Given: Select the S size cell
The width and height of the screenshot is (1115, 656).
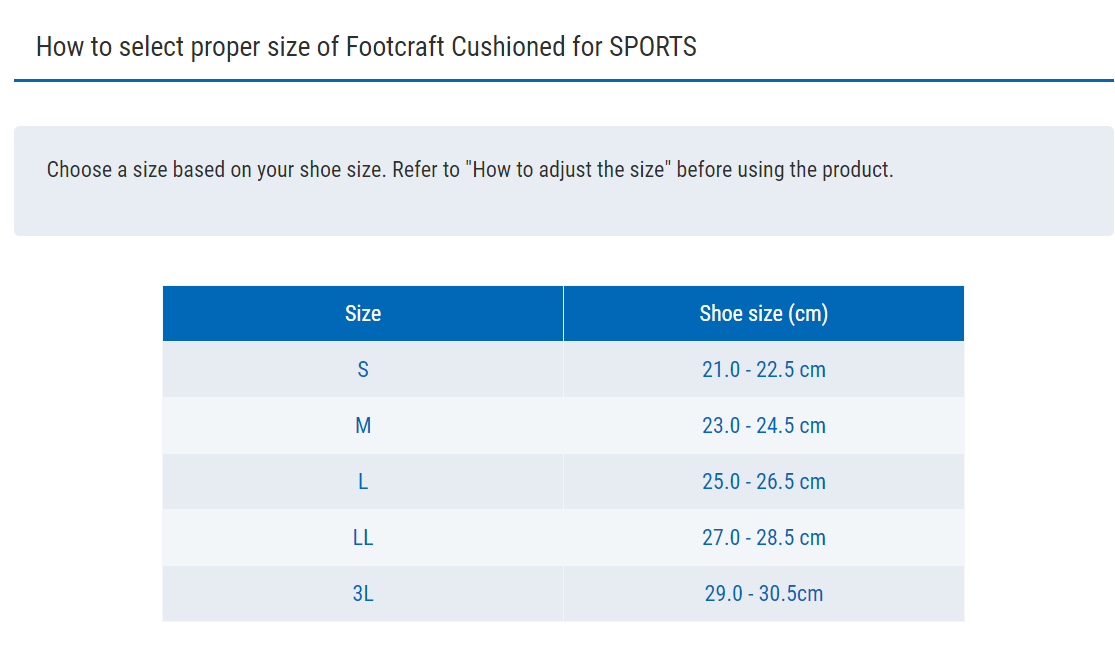Looking at the screenshot, I should point(363,370).
